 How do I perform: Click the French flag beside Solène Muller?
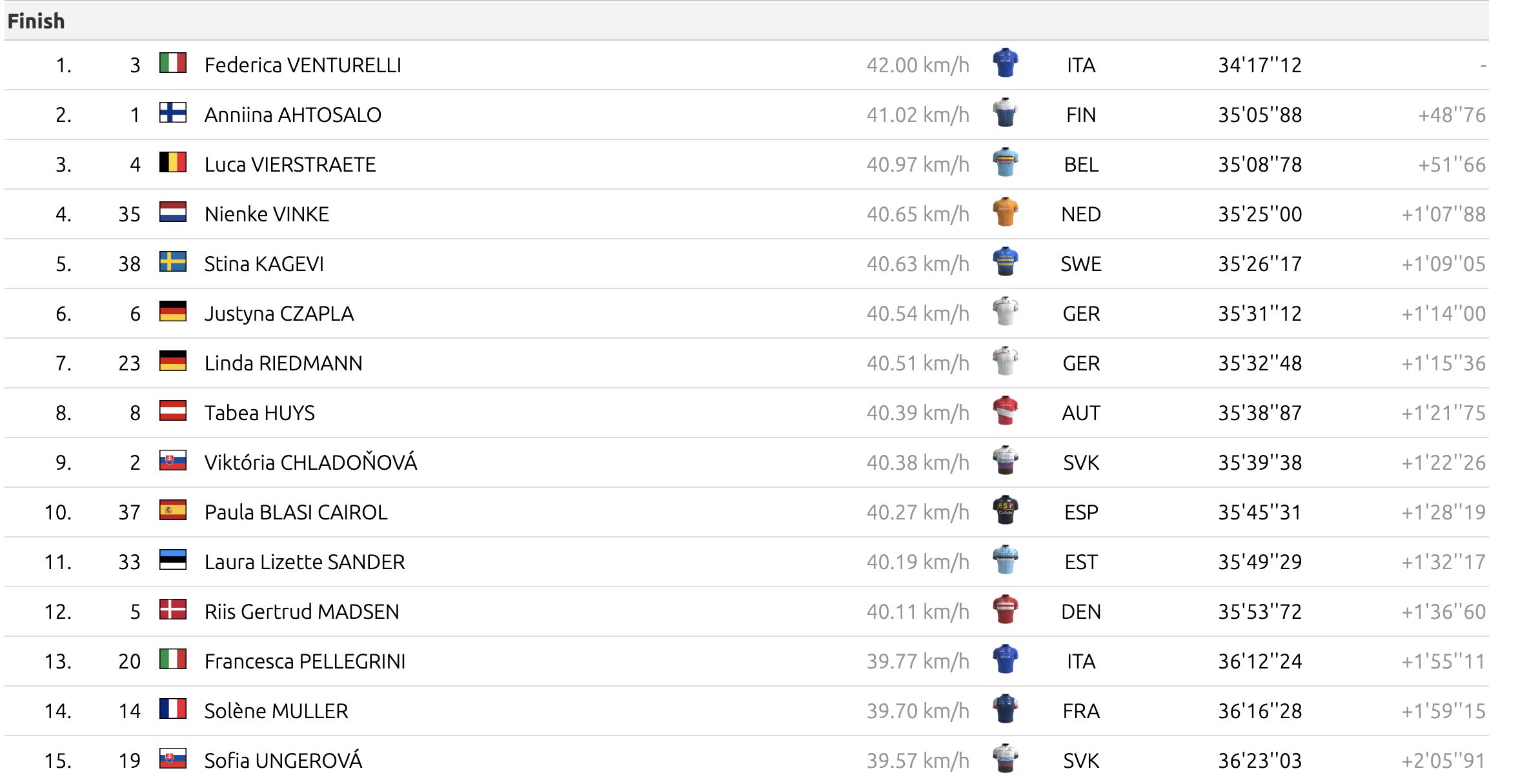click(x=172, y=709)
